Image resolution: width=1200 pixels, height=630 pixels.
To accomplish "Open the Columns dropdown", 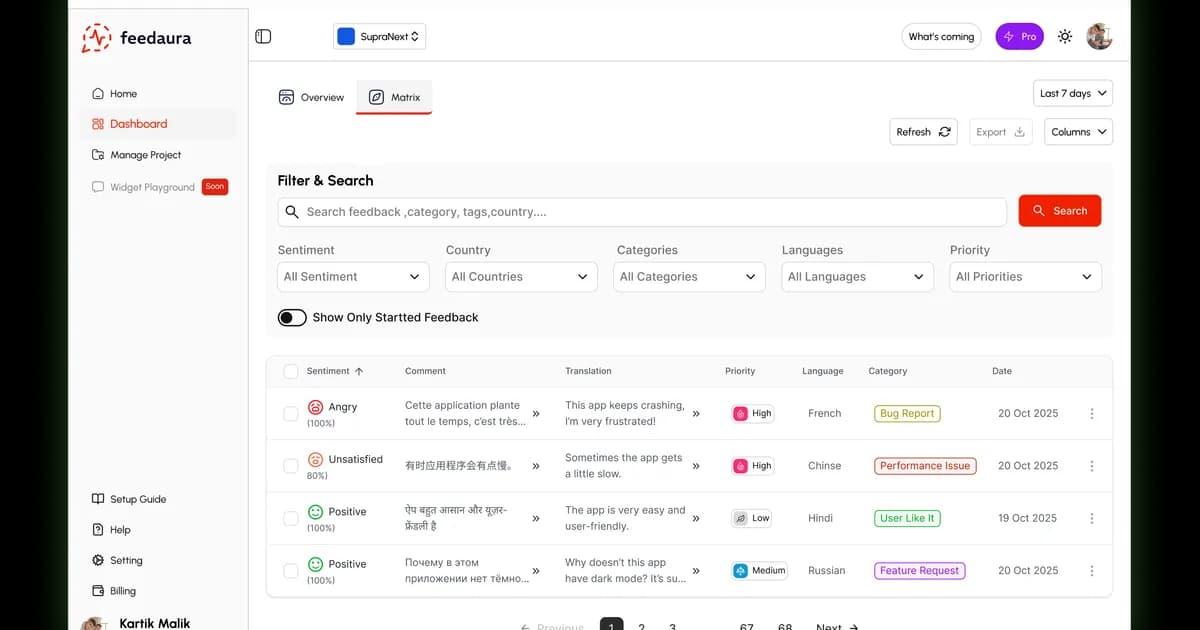I will click(1078, 132).
